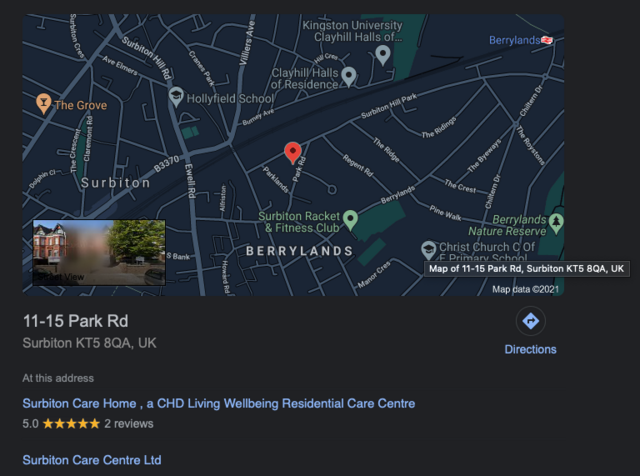640x476 pixels.
Task: Click the Clayhill Halls of Residence pin
Action: (x=348, y=77)
